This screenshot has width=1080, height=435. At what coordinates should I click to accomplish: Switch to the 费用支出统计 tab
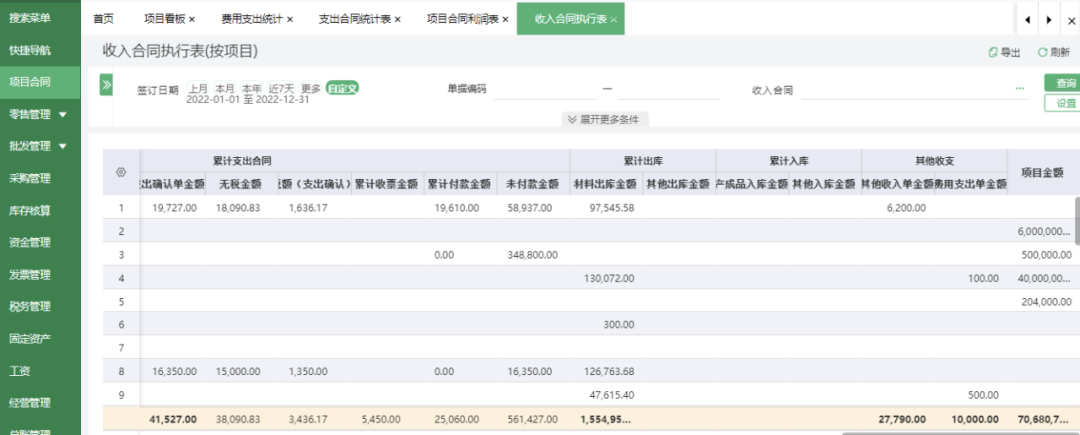(x=252, y=19)
